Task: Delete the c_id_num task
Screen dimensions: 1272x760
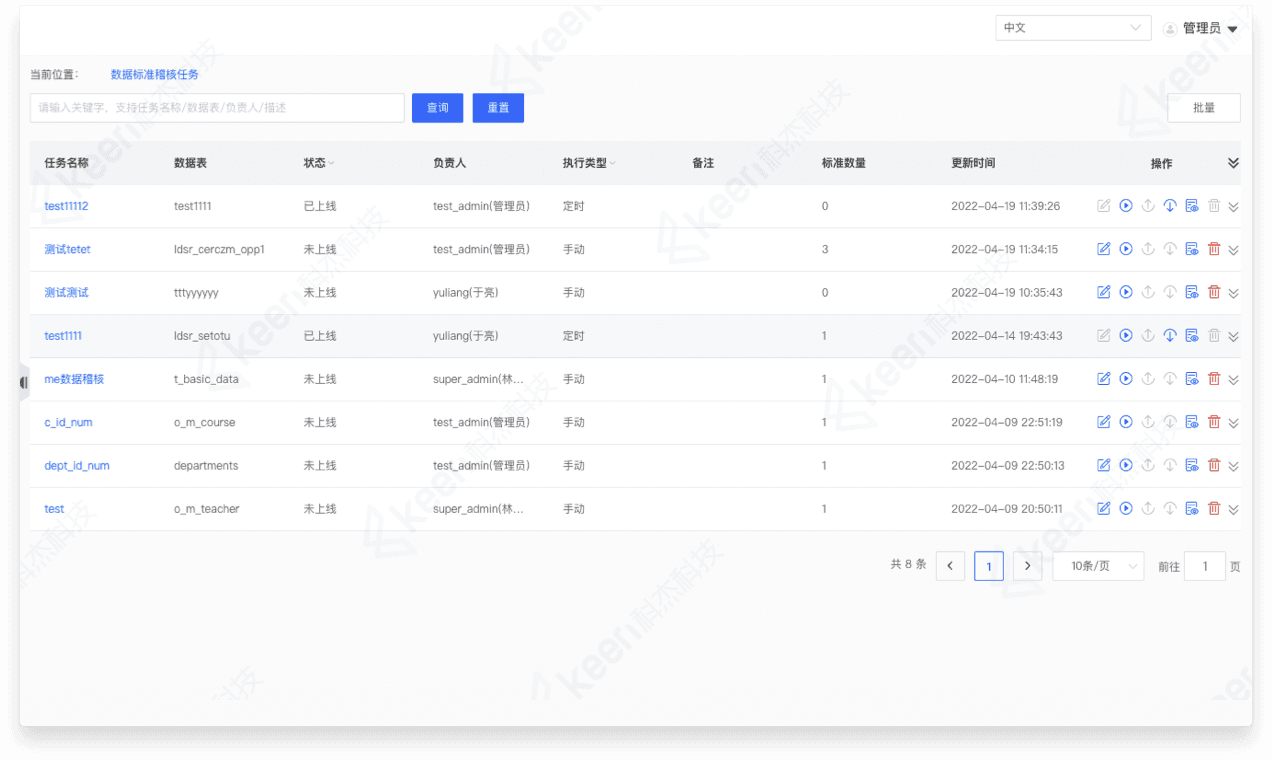Action: 1214,423
